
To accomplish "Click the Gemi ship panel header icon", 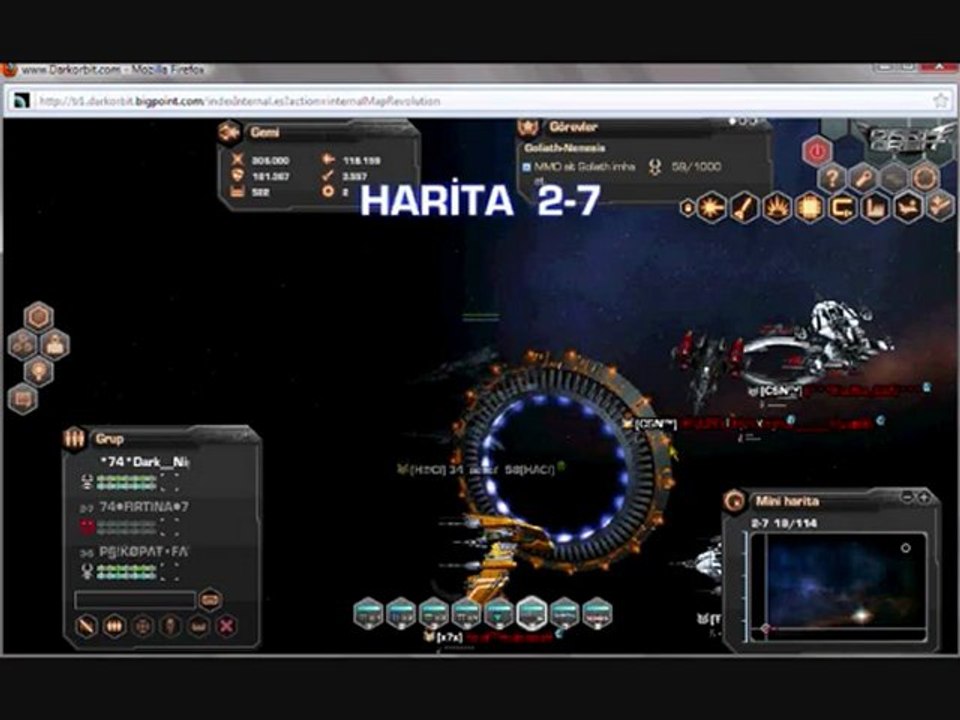I will pos(230,132).
